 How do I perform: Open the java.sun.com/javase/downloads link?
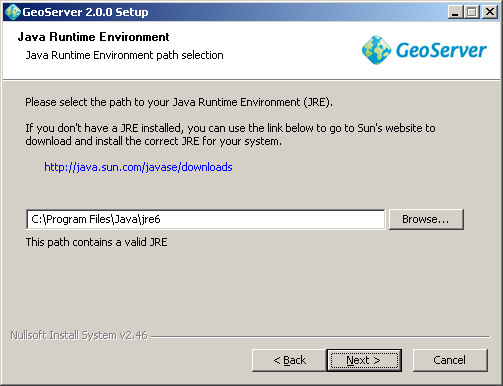pyautogui.click(x=138, y=167)
